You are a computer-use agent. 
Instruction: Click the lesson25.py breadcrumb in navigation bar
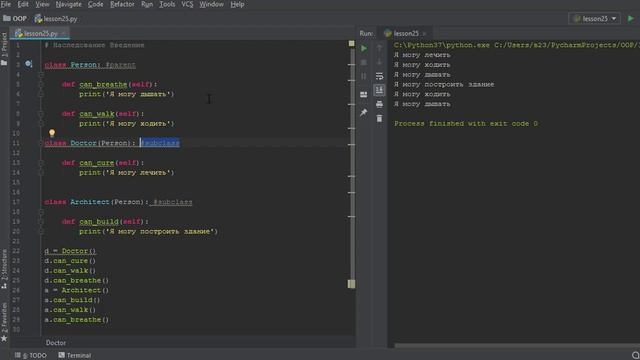tap(56, 19)
